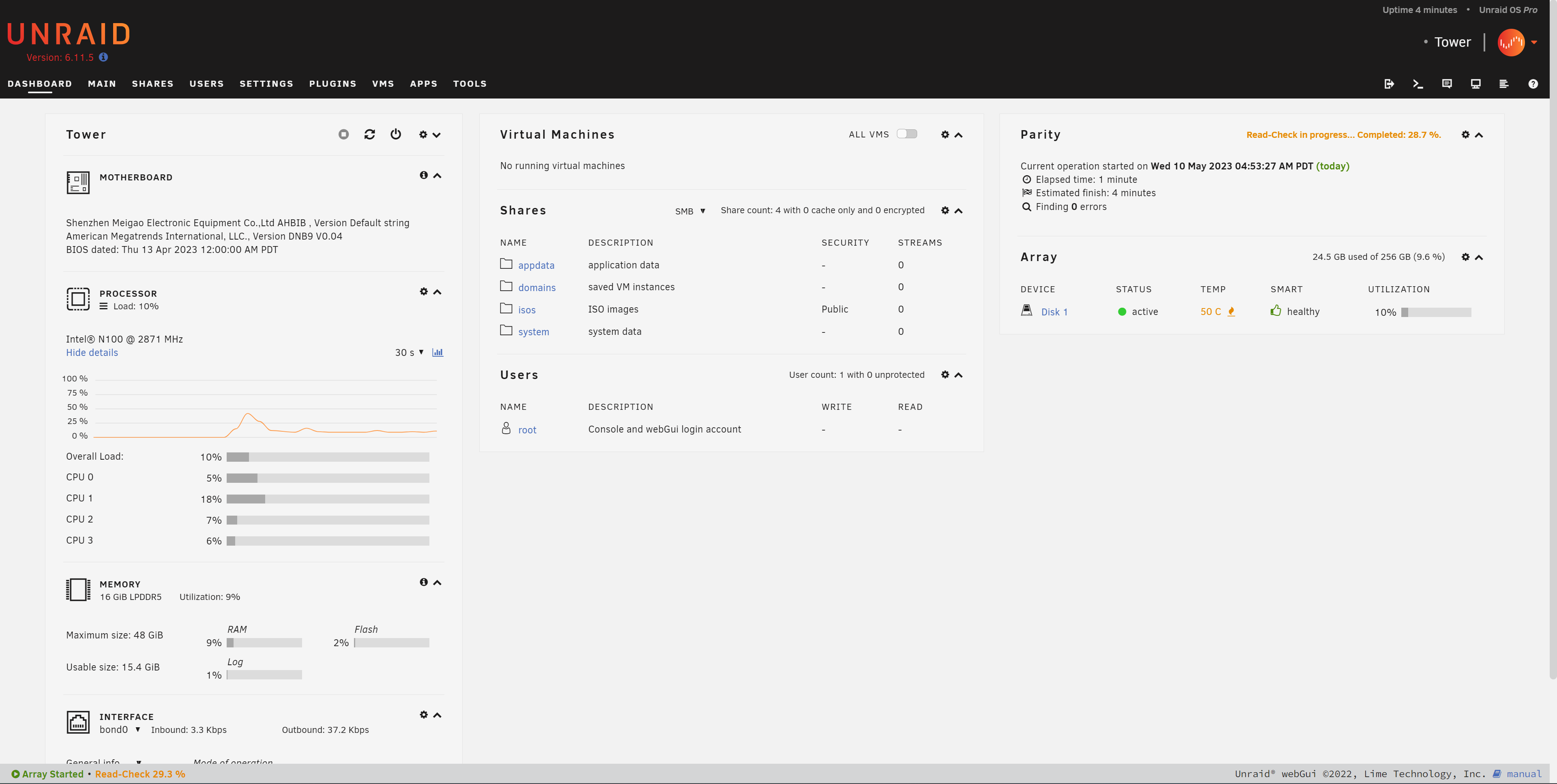
Task: Click the logout icon in top toolbar
Action: [x=1389, y=84]
